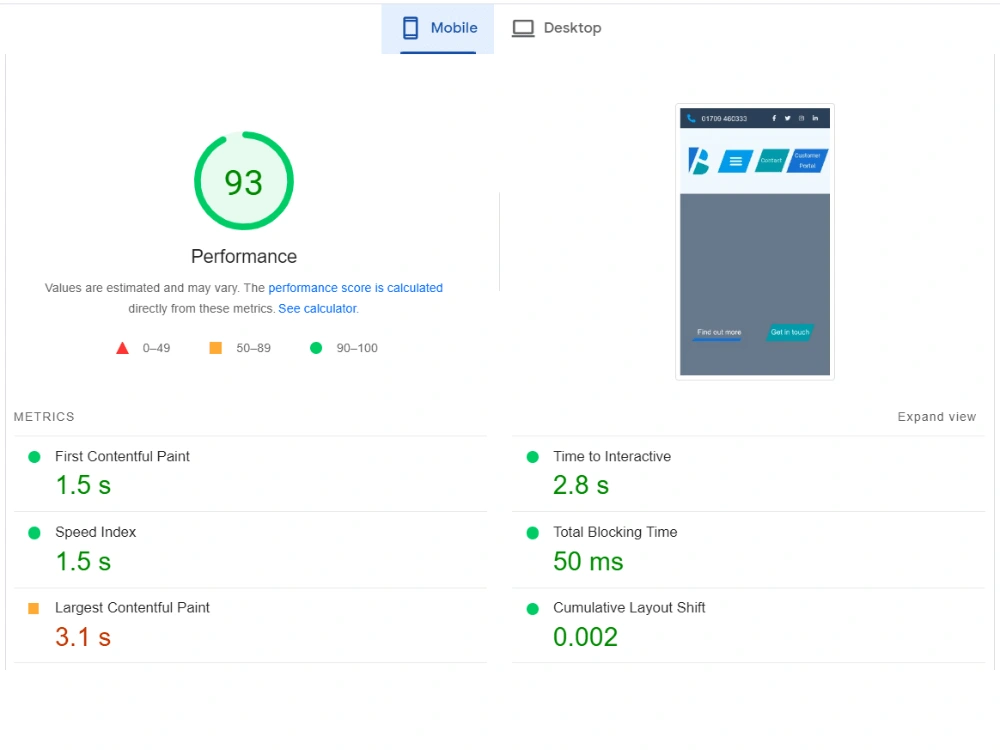Viewport: 1000px width, 750px height.
Task: Click 'Customer Portal' button in screenshot preview
Action: [807, 161]
